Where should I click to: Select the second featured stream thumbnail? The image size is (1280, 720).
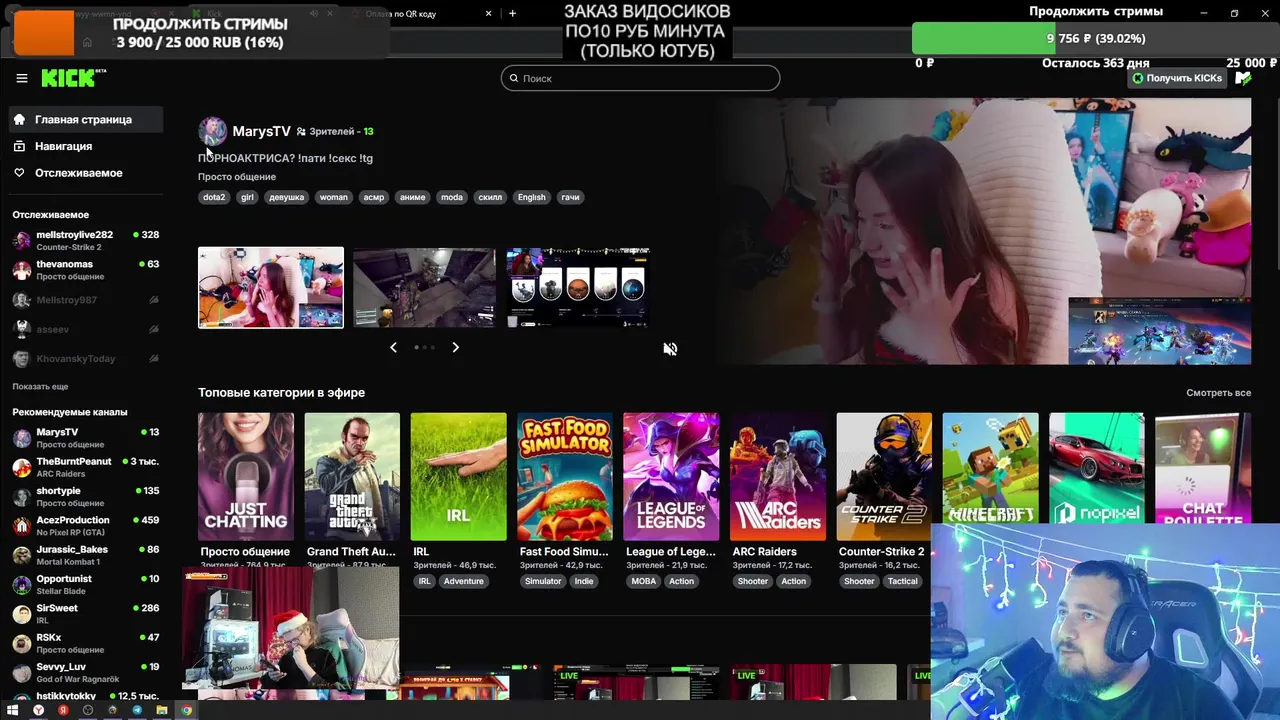424,287
